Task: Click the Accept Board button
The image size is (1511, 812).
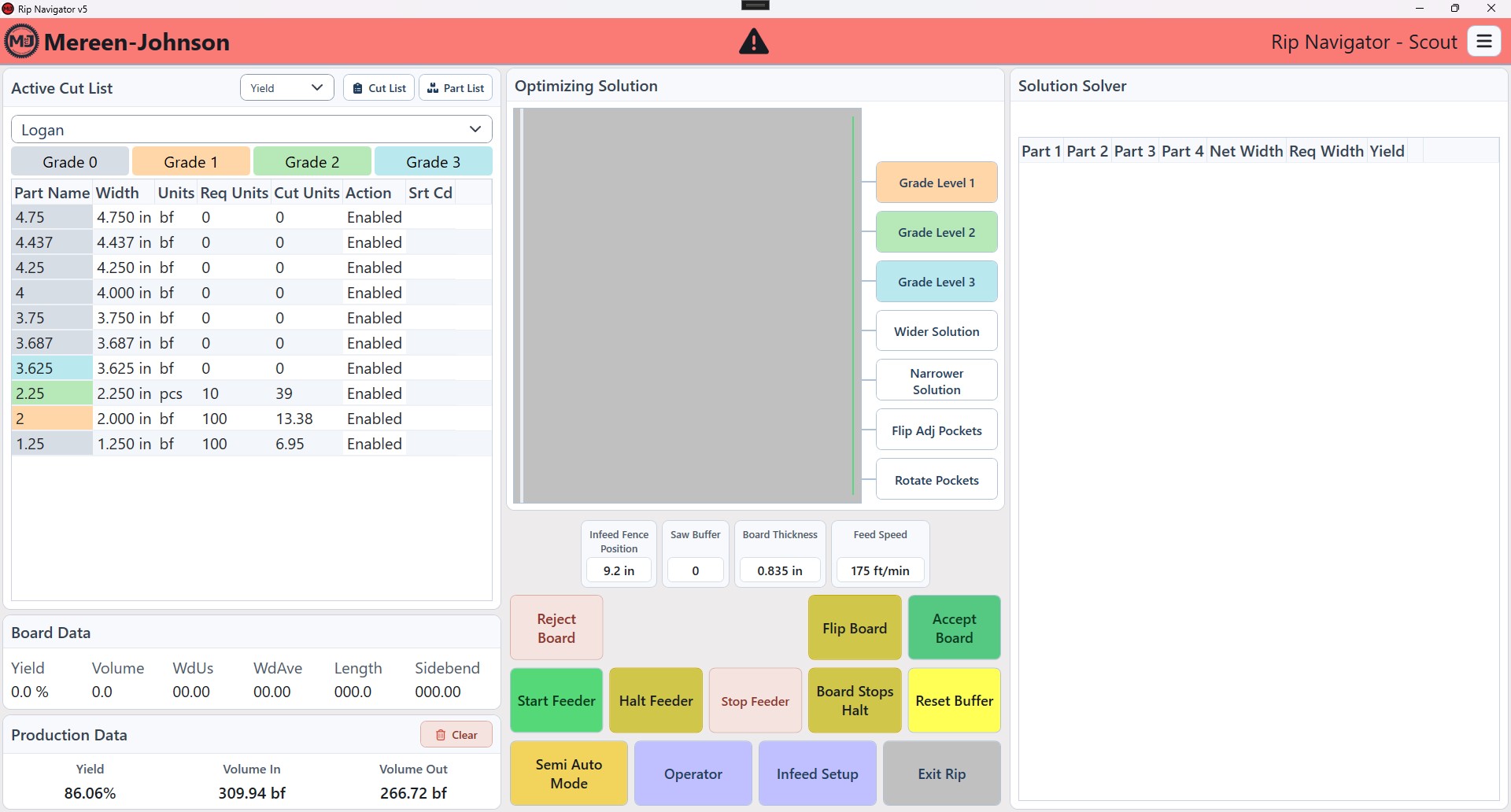Action: pos(955,628)
